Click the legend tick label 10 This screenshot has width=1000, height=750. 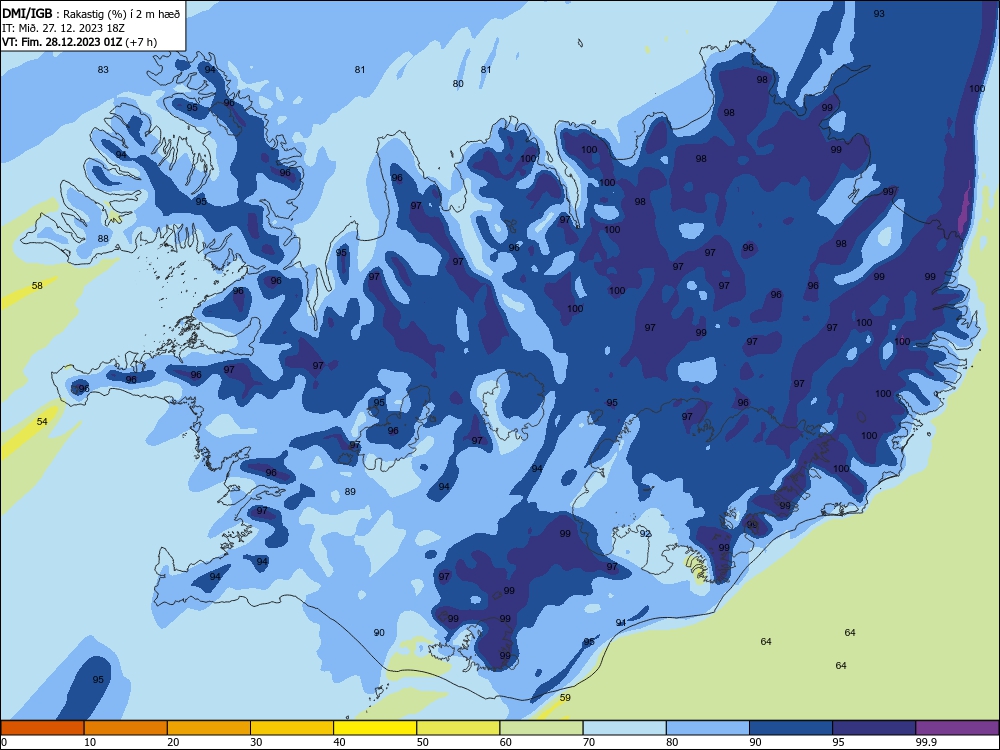click(90, 742)
